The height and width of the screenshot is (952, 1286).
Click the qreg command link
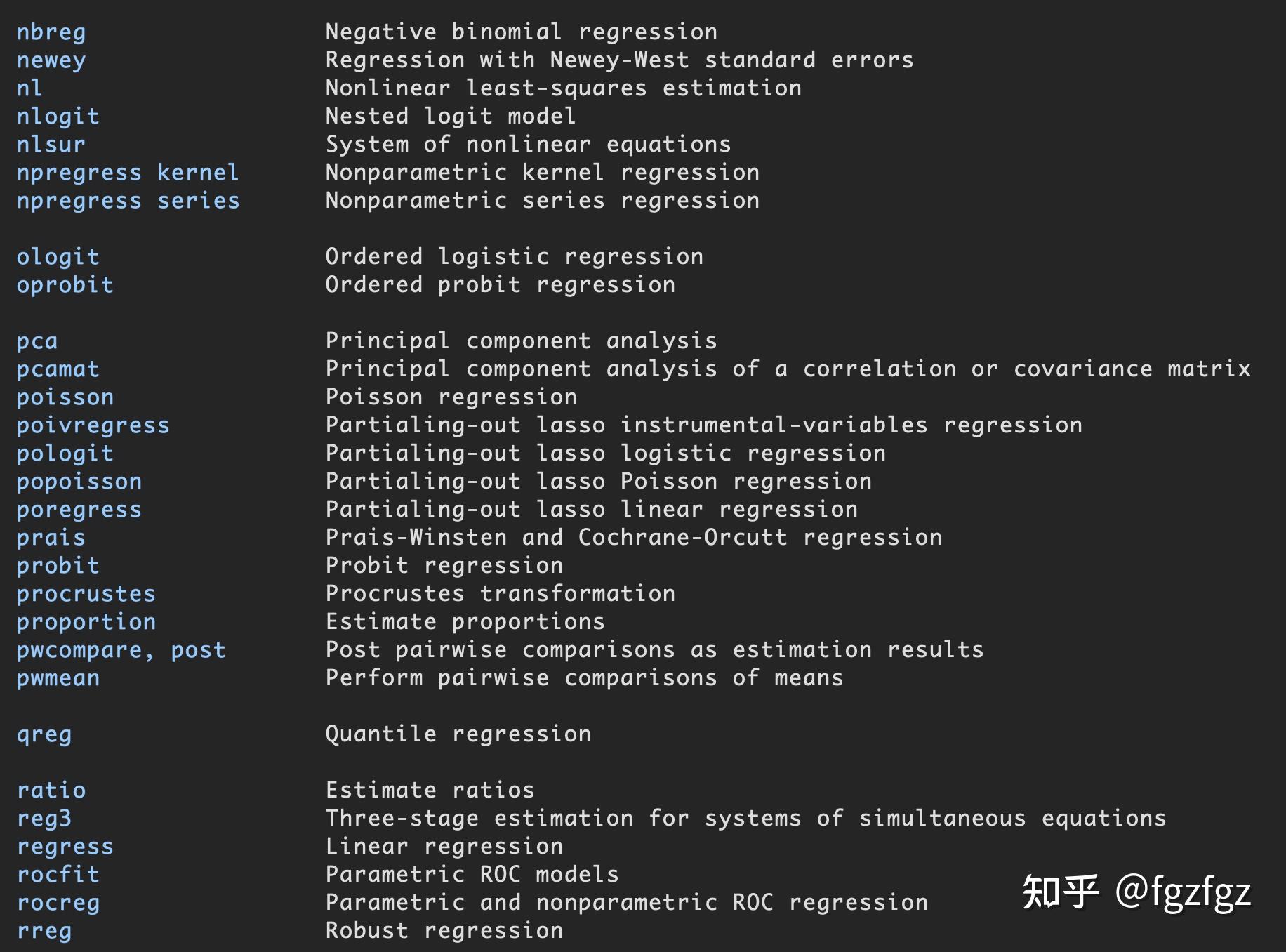point(44,734)
